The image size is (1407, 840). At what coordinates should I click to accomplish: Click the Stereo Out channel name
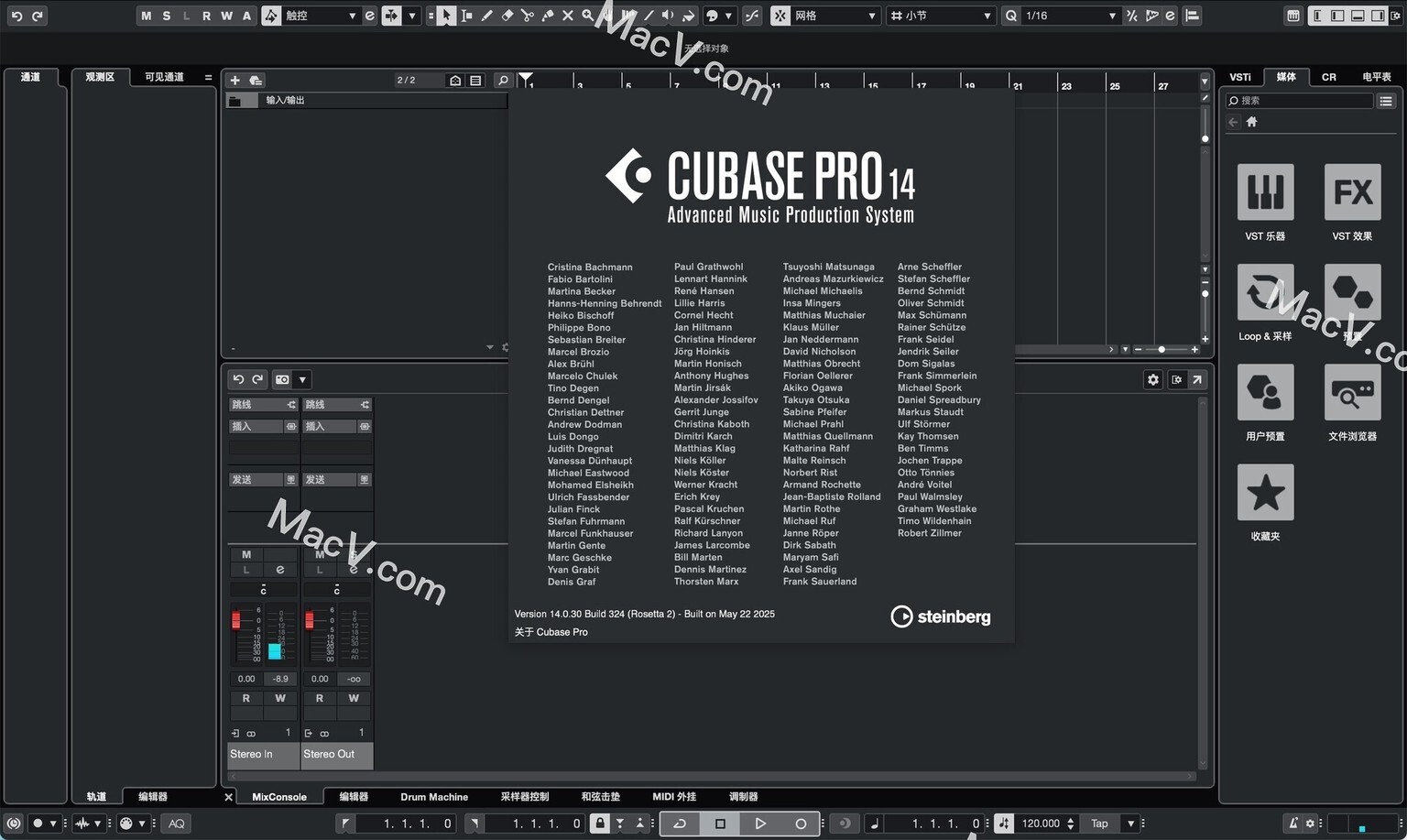pos(337,754)
